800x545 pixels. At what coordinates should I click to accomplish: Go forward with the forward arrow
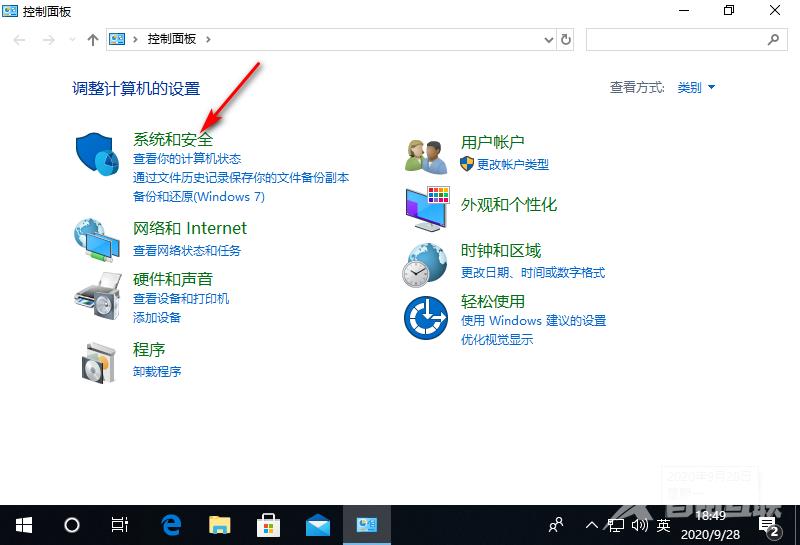click(48, 40)
